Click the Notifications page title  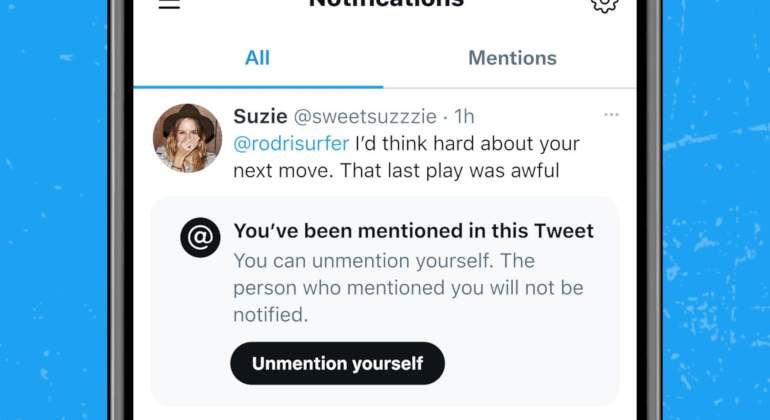pyautogui.click(x=386, y=3)
